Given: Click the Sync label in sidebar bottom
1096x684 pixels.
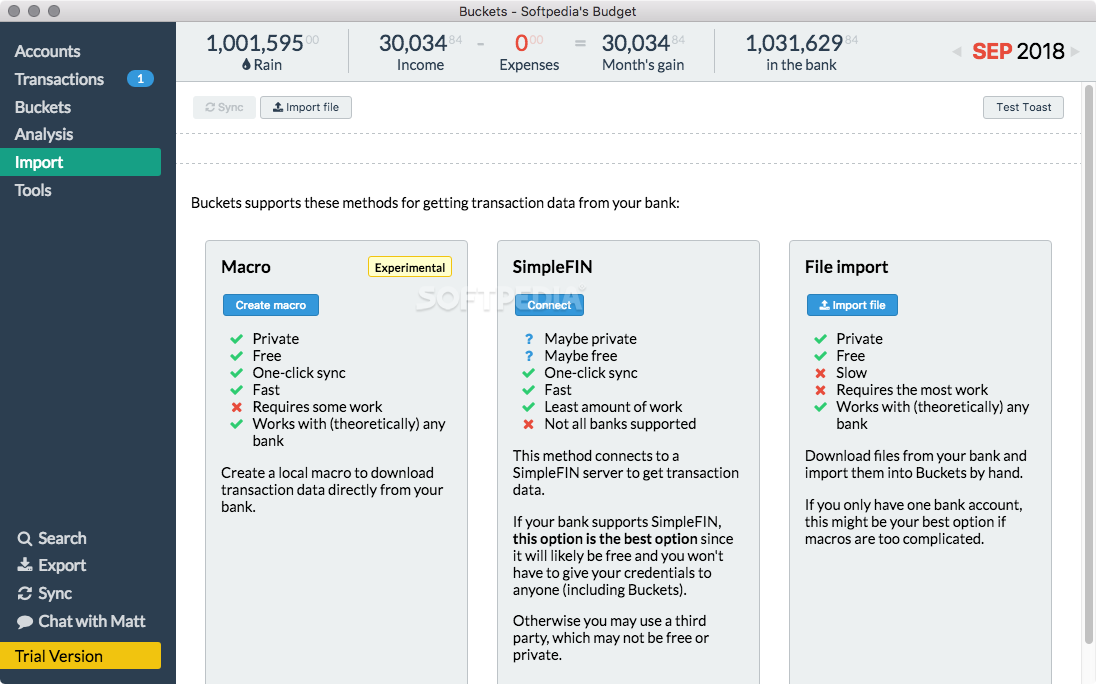Looking at the screenshot, I should [55, 593].
